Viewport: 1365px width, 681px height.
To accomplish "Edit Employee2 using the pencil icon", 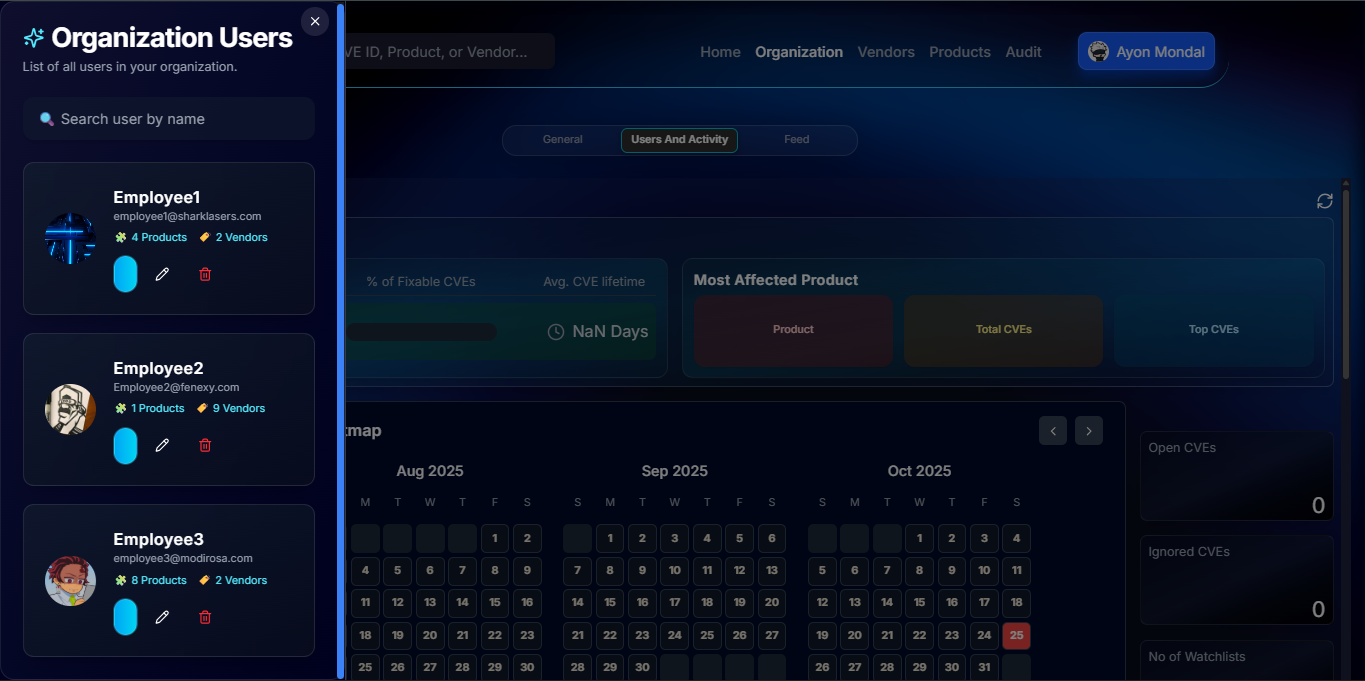I will [x=162, y=445].
